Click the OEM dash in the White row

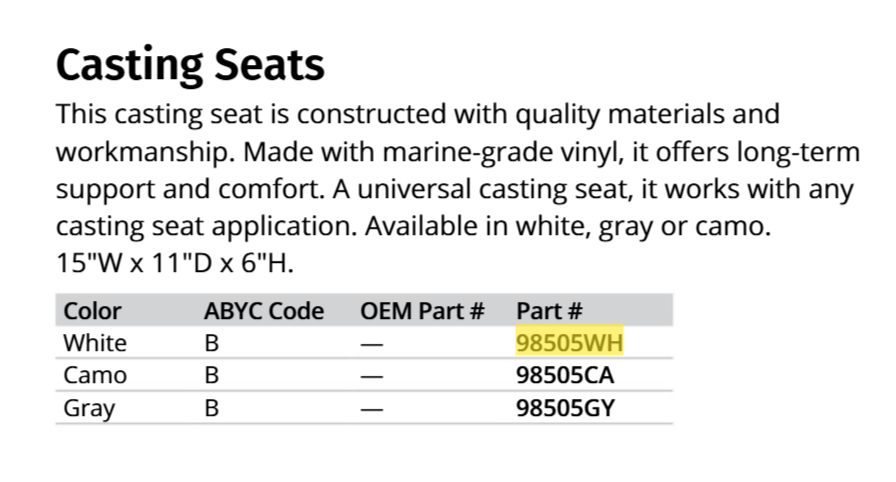click(x=372, y=343)
